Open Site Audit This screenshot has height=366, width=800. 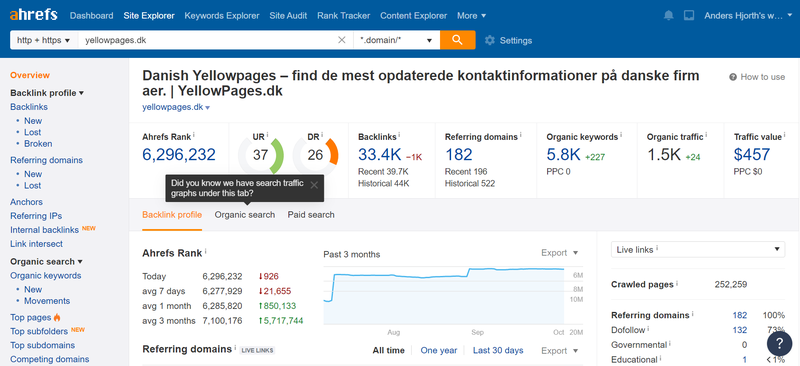click(x=288, y=16)
